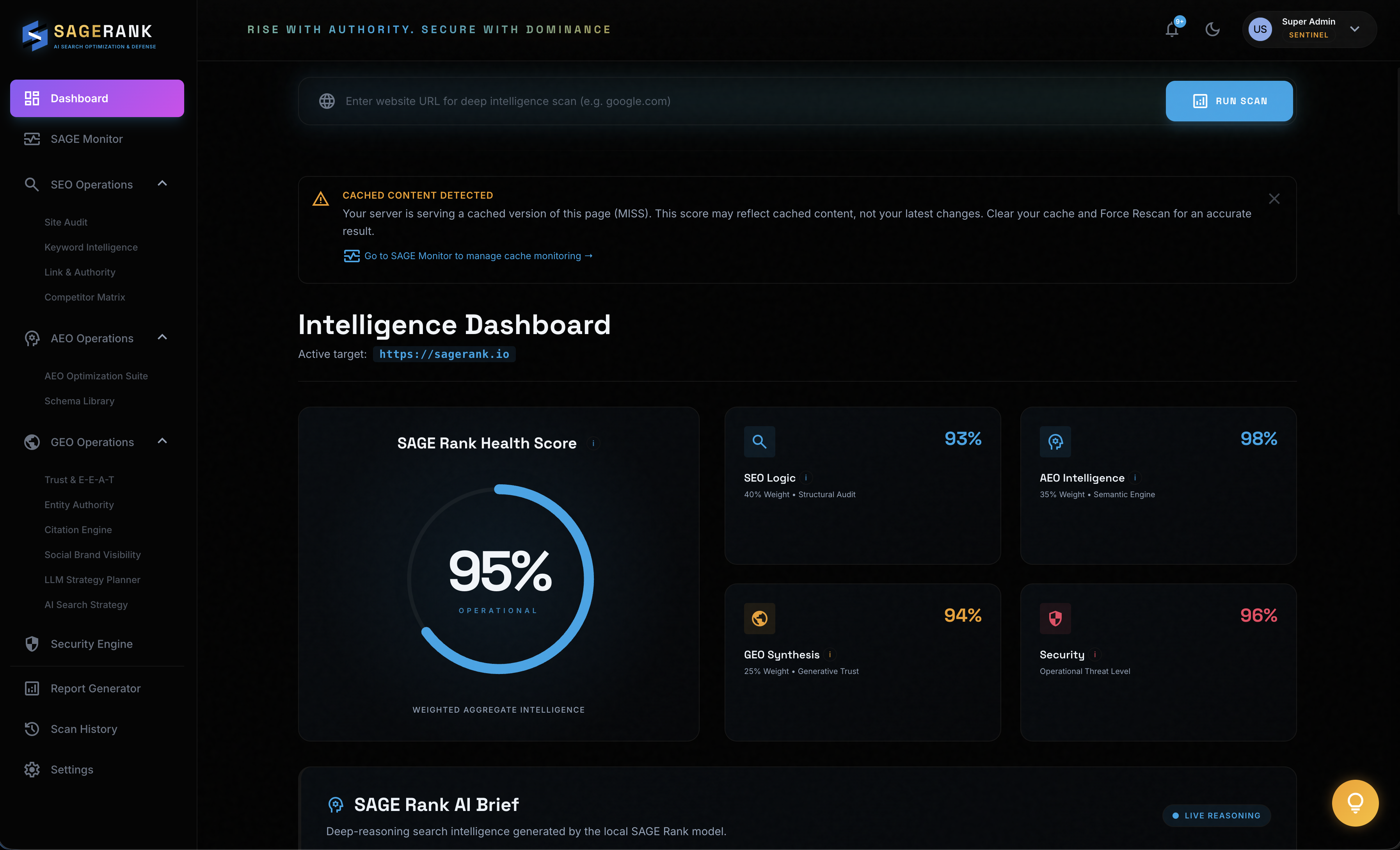Click the SAGE Rank AI Brief icon
Viewport: 1400px width, 850px height.
coord(336,805)
